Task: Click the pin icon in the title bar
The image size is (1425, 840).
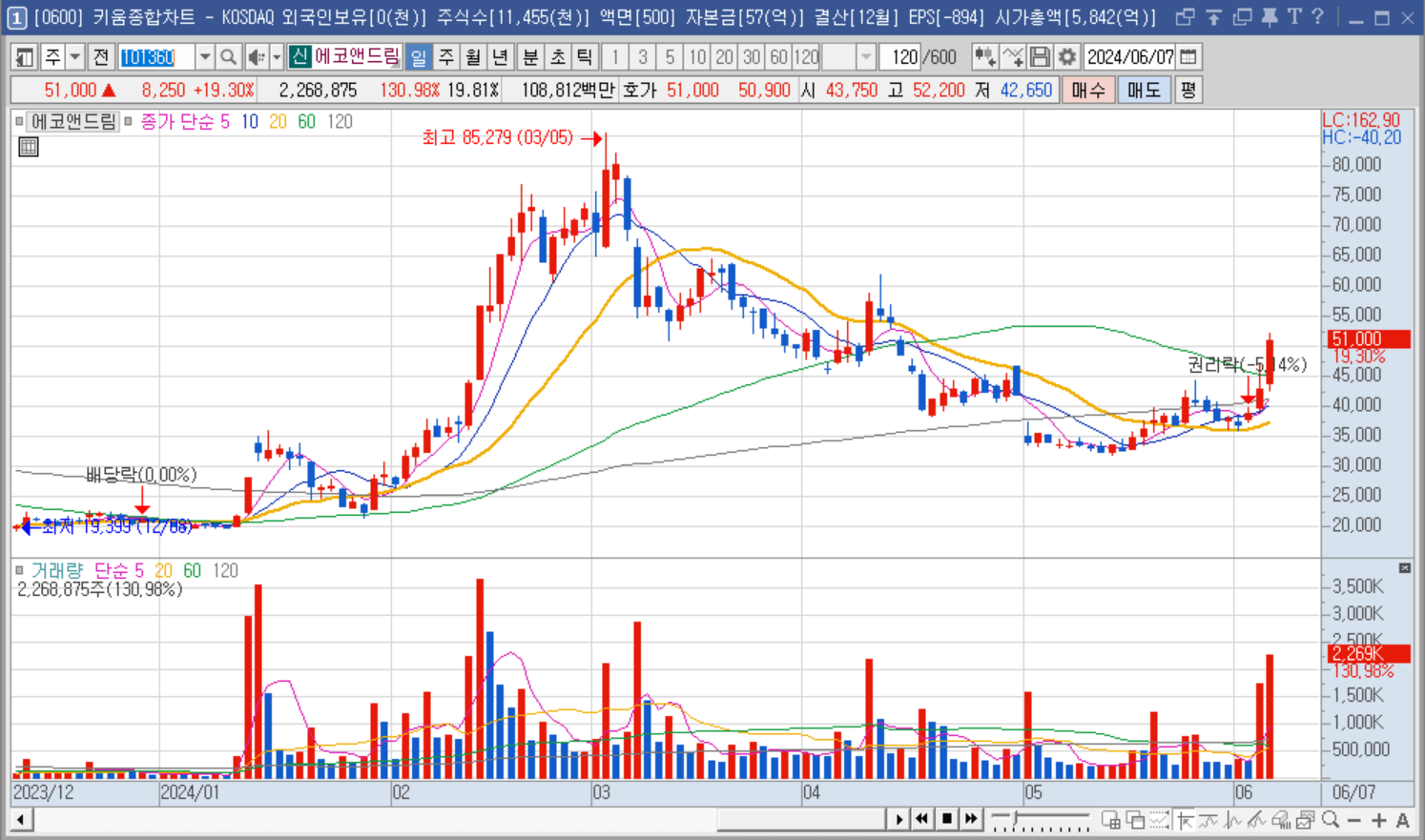Action: point(1269,17)
